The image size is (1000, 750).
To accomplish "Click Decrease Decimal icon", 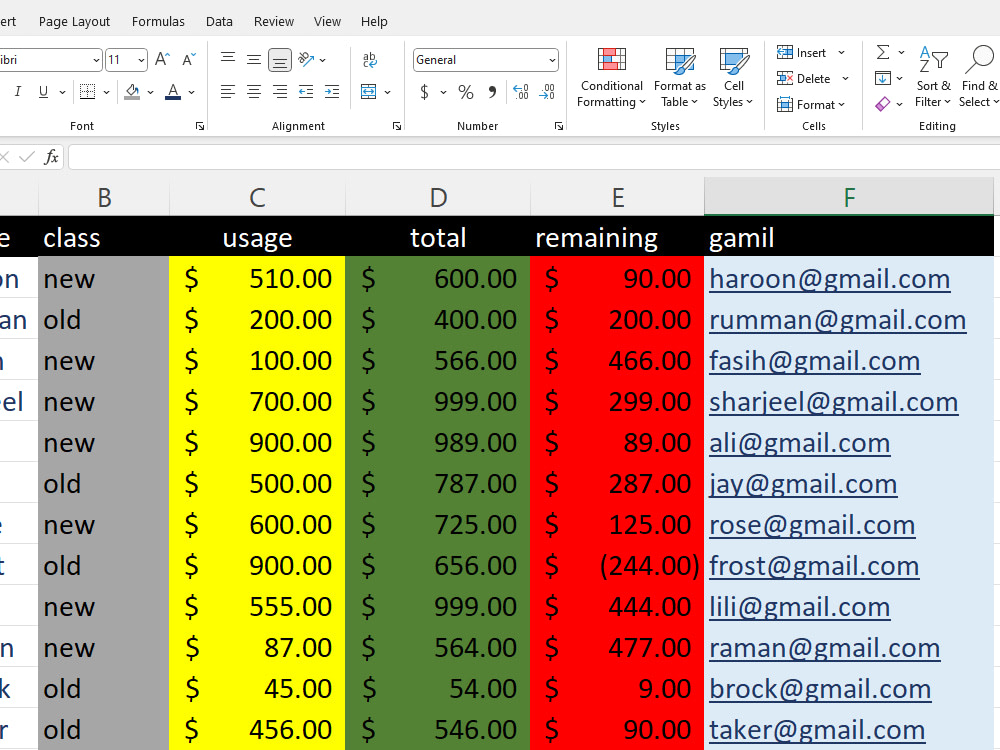I will (547, 92).
